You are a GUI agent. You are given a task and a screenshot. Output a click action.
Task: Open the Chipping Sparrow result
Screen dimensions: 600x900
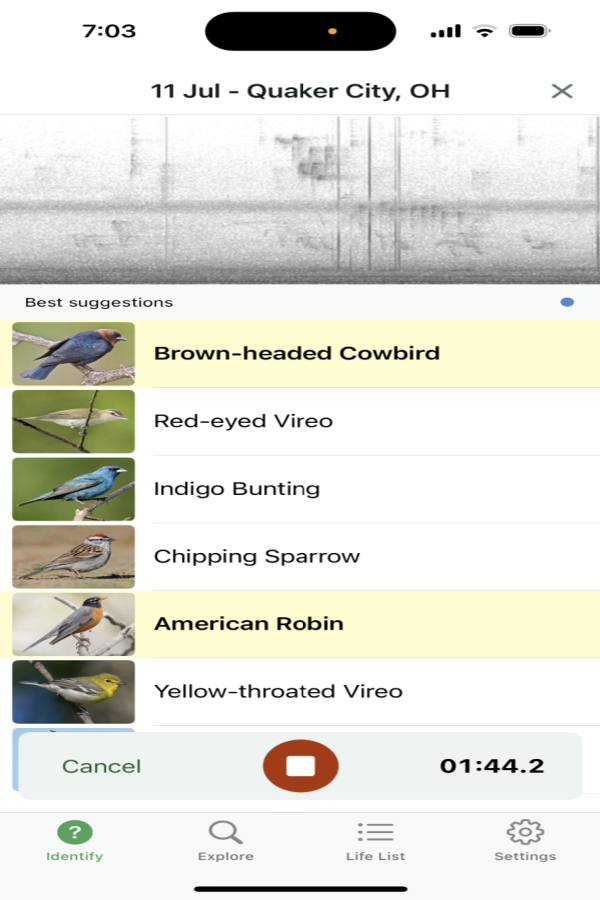[256, 556]
